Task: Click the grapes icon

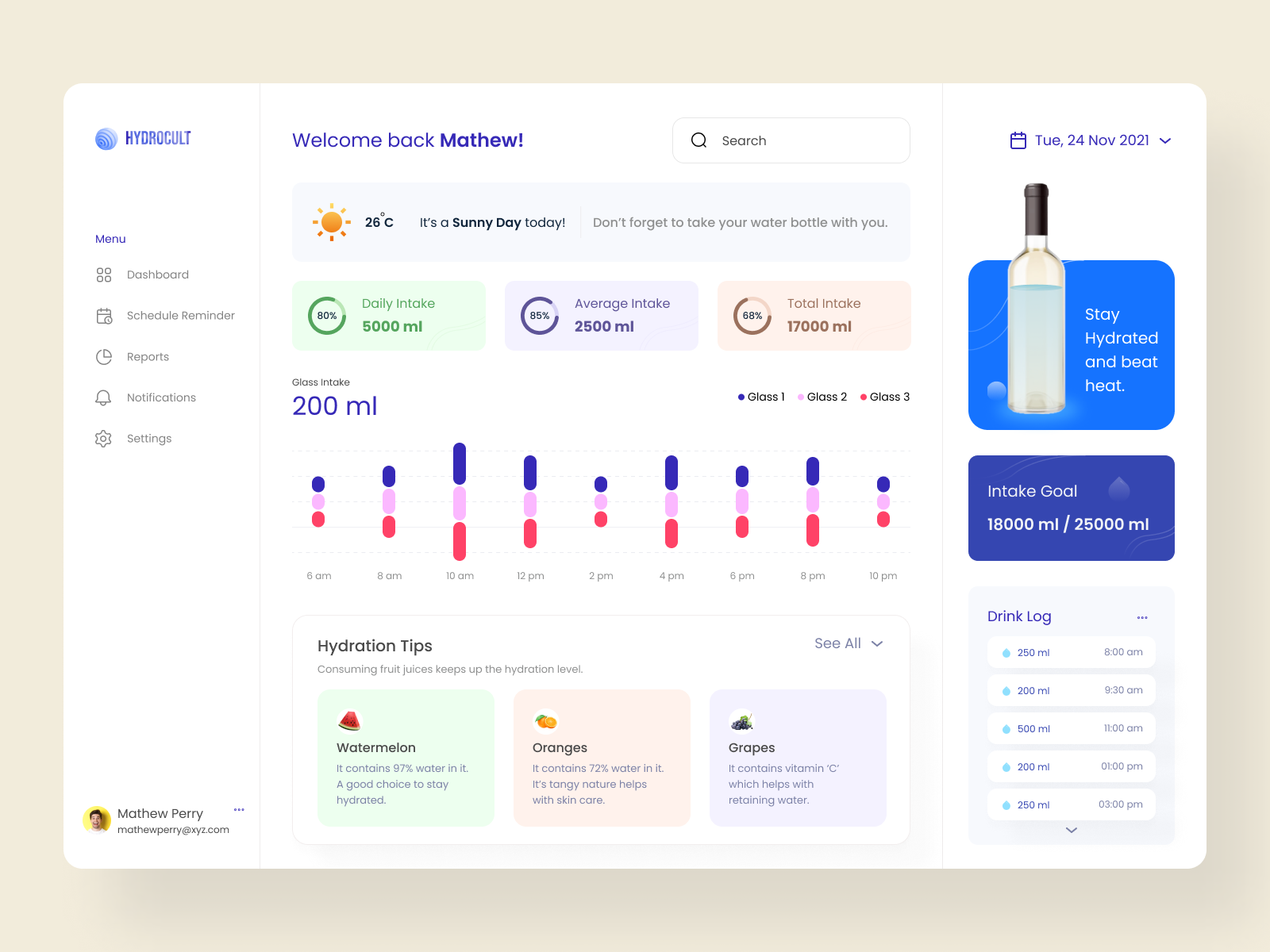Action: tap(741, 721)
